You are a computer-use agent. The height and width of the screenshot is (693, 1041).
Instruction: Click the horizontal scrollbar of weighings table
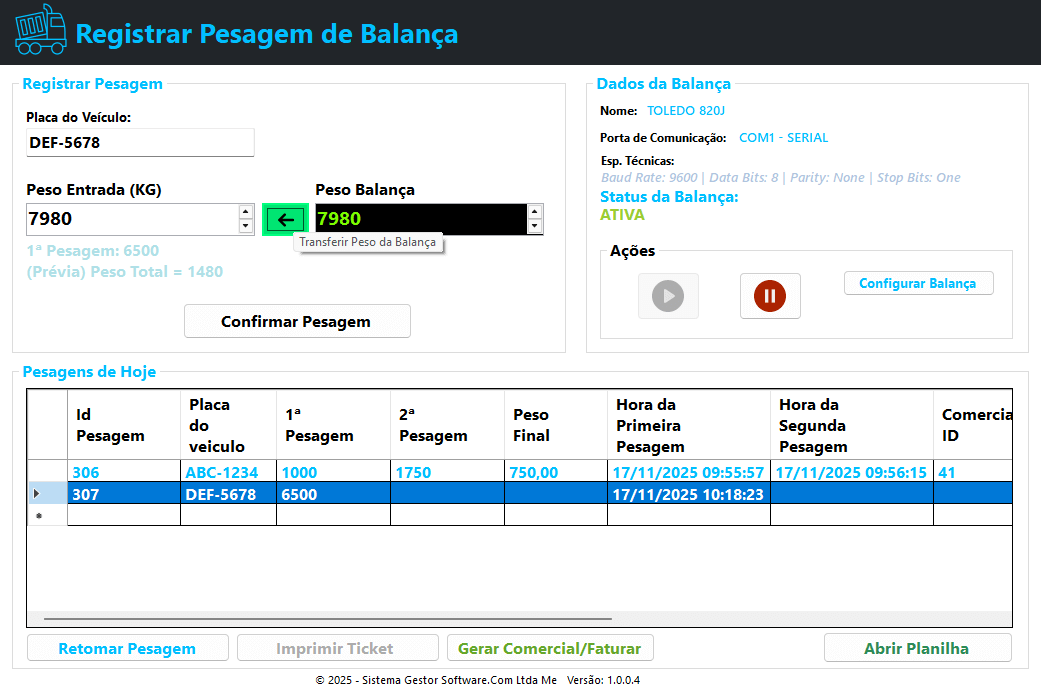[328, 619]
